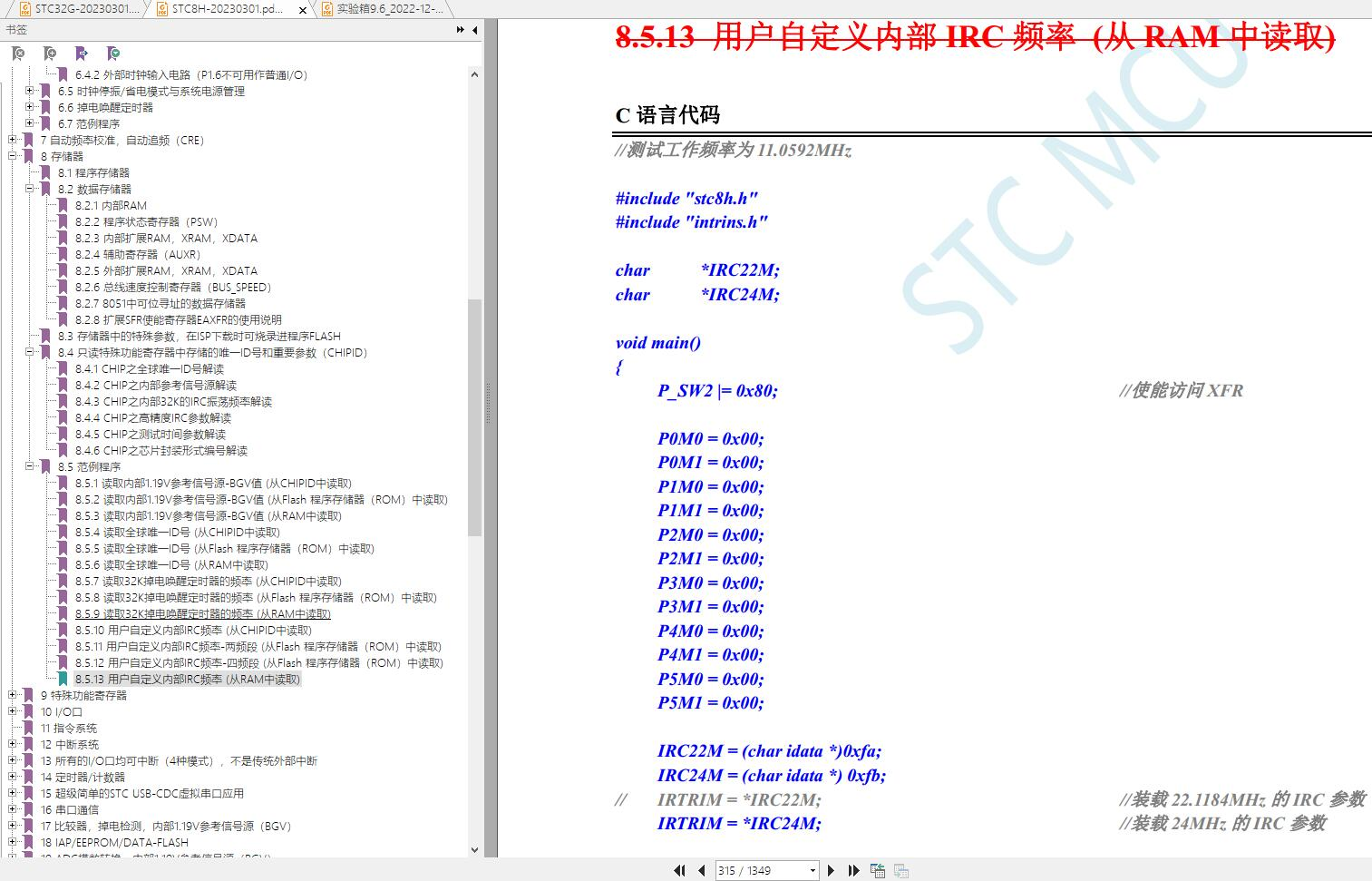Expand the 12 中断系统 node
The height and width of the screenshot is (881, 1372).
pos(13,744)
